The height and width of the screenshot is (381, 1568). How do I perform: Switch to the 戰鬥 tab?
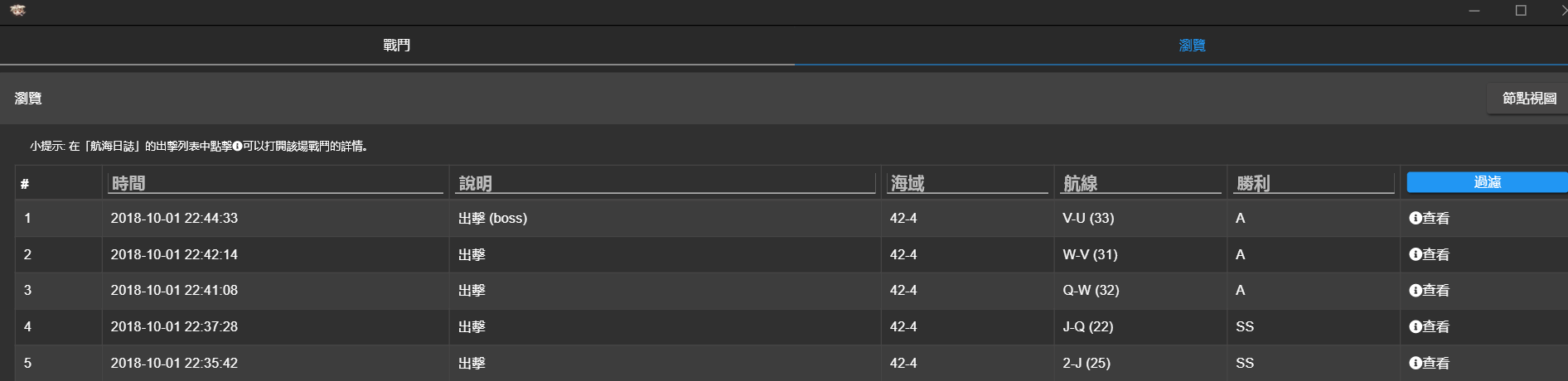click(x=396, y=46)
